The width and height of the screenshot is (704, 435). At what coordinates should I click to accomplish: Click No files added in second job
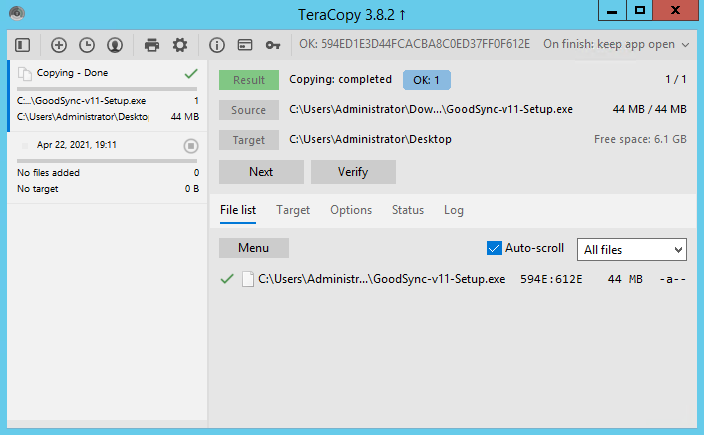click(x=48, y=172)
